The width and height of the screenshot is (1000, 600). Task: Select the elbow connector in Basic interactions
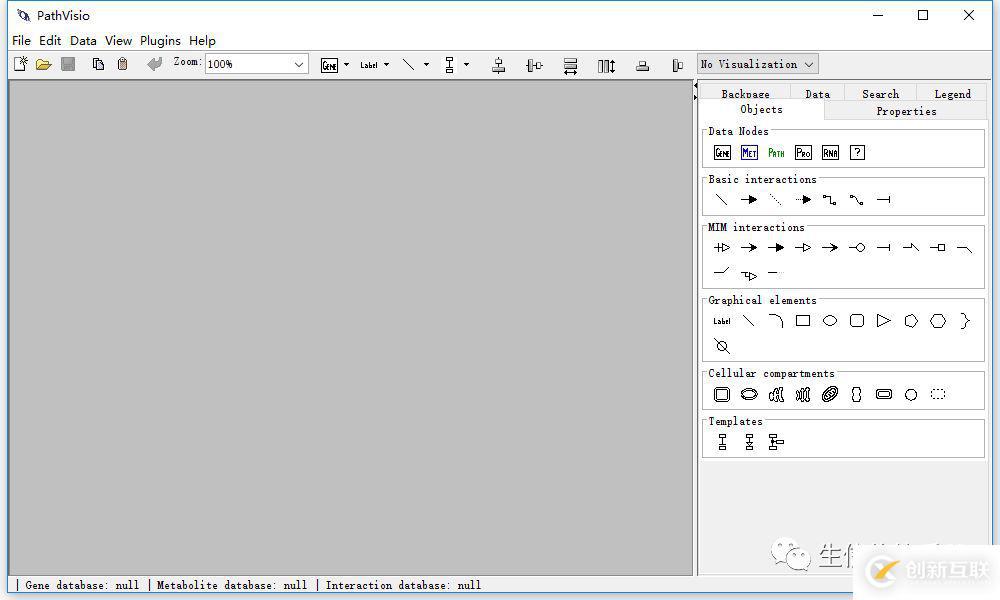829,200
